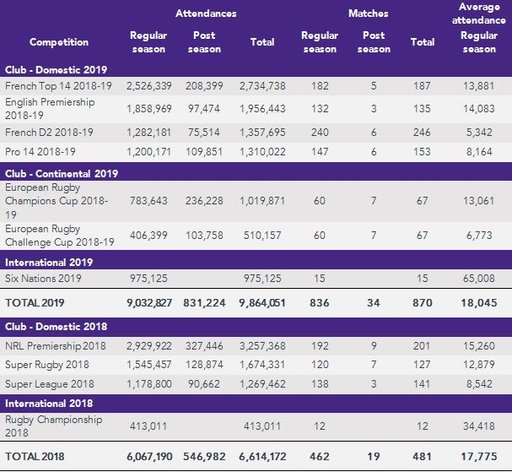The image size is (512, 472).
Task: Click the Super Rugby 2018 competition name
Action: 47,365
